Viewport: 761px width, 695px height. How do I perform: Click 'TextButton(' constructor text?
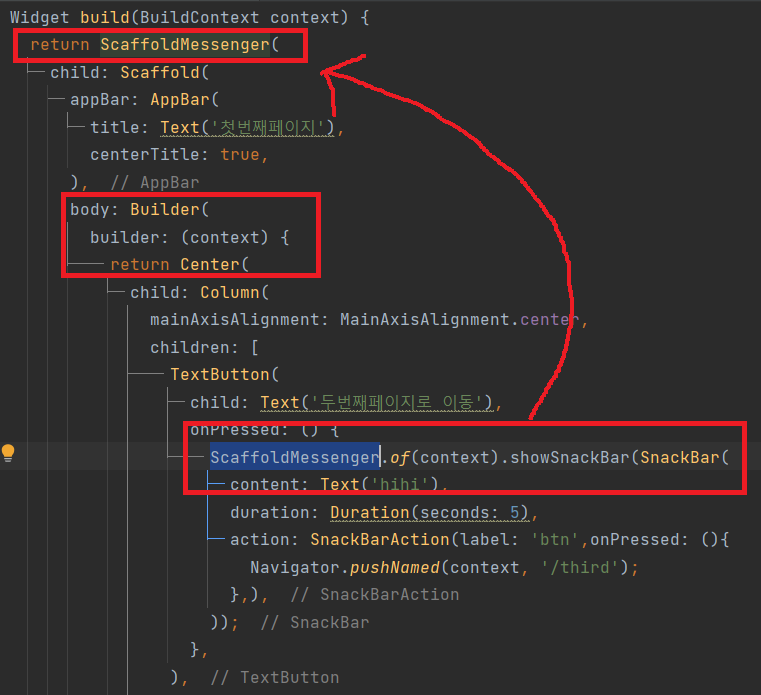click(224, 374)
